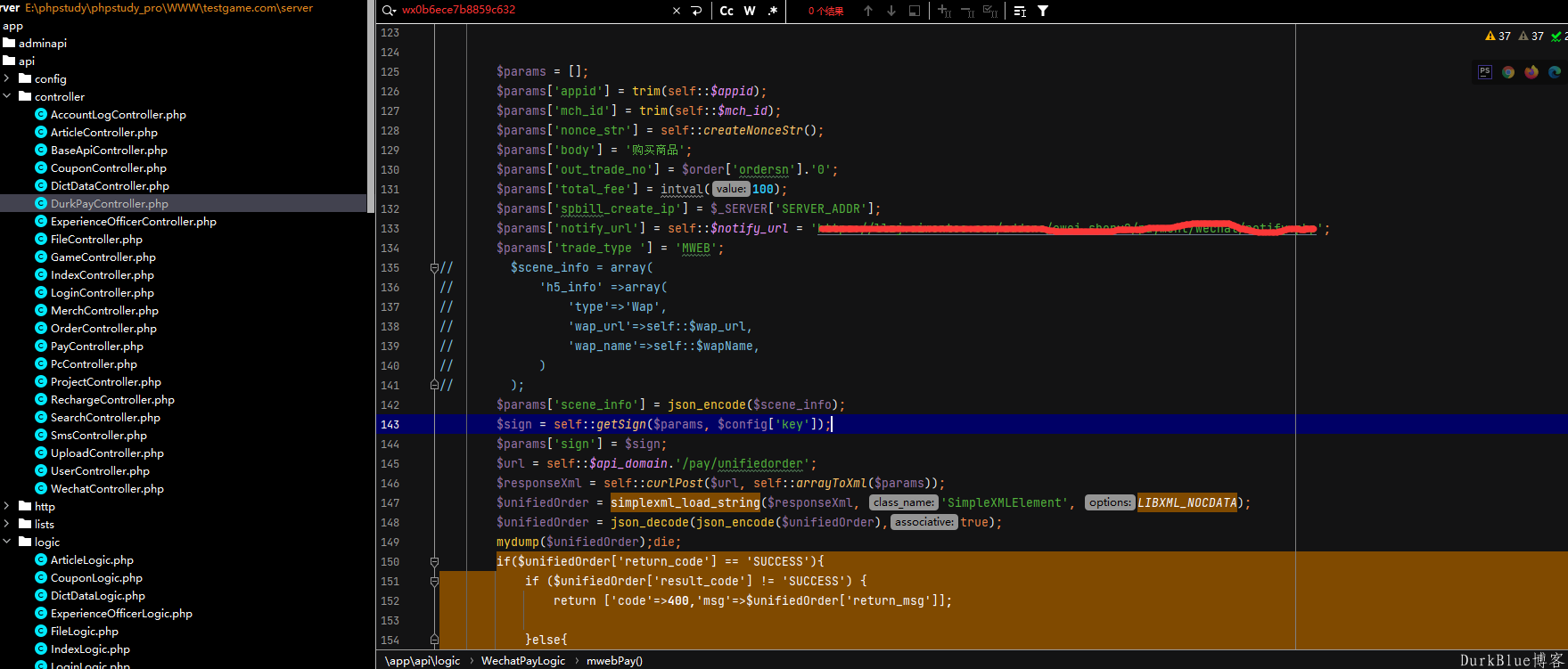Unselect occurrence icon in search bar
This screenshot has width=1568, height=669.
point(967,11)
